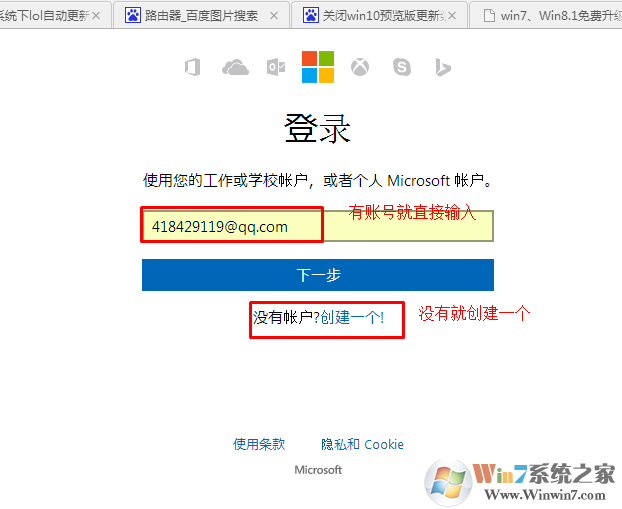Click the Skype icon
Image resolution: width=622 pixels, height=509 pixels.
click(402, 67)
